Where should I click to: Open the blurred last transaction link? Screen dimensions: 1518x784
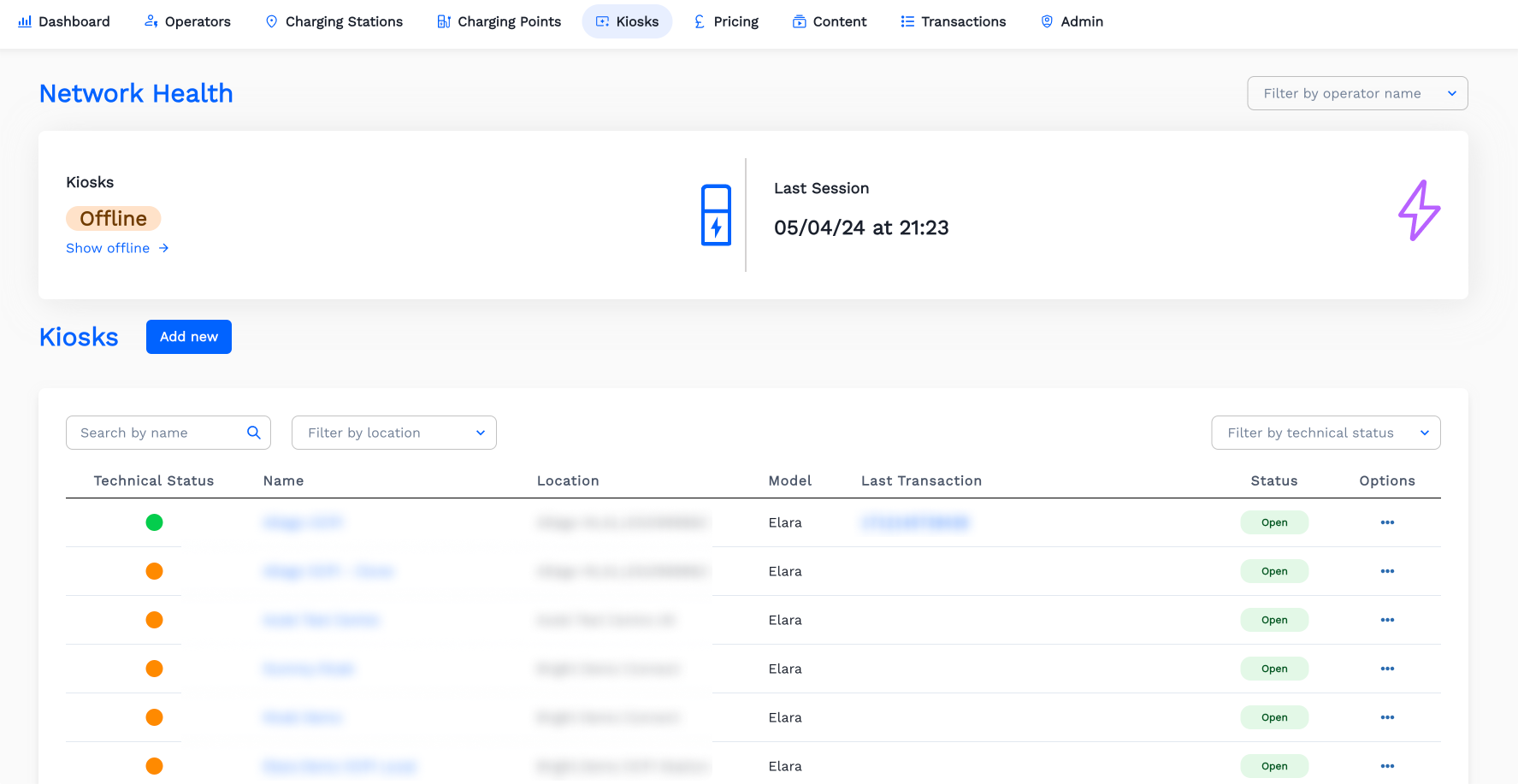pos(914,522)
